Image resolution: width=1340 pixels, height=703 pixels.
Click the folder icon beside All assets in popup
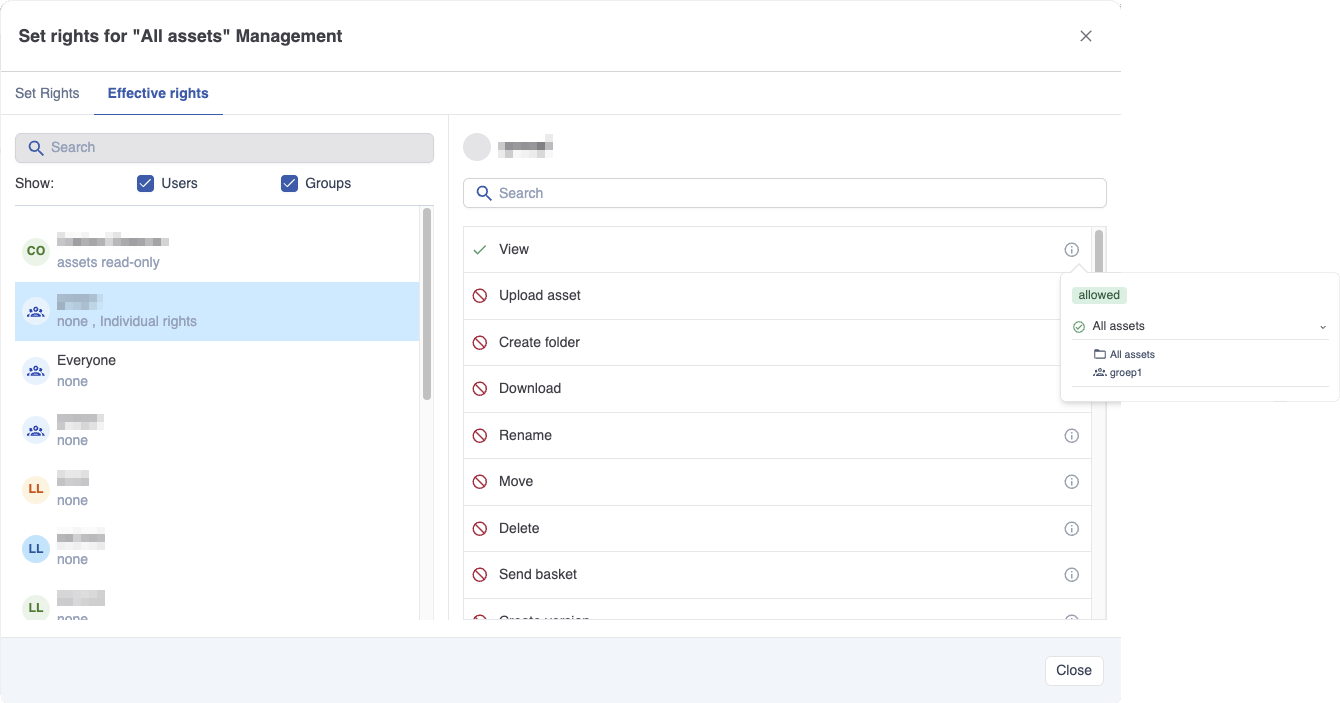coord(1100,355)
